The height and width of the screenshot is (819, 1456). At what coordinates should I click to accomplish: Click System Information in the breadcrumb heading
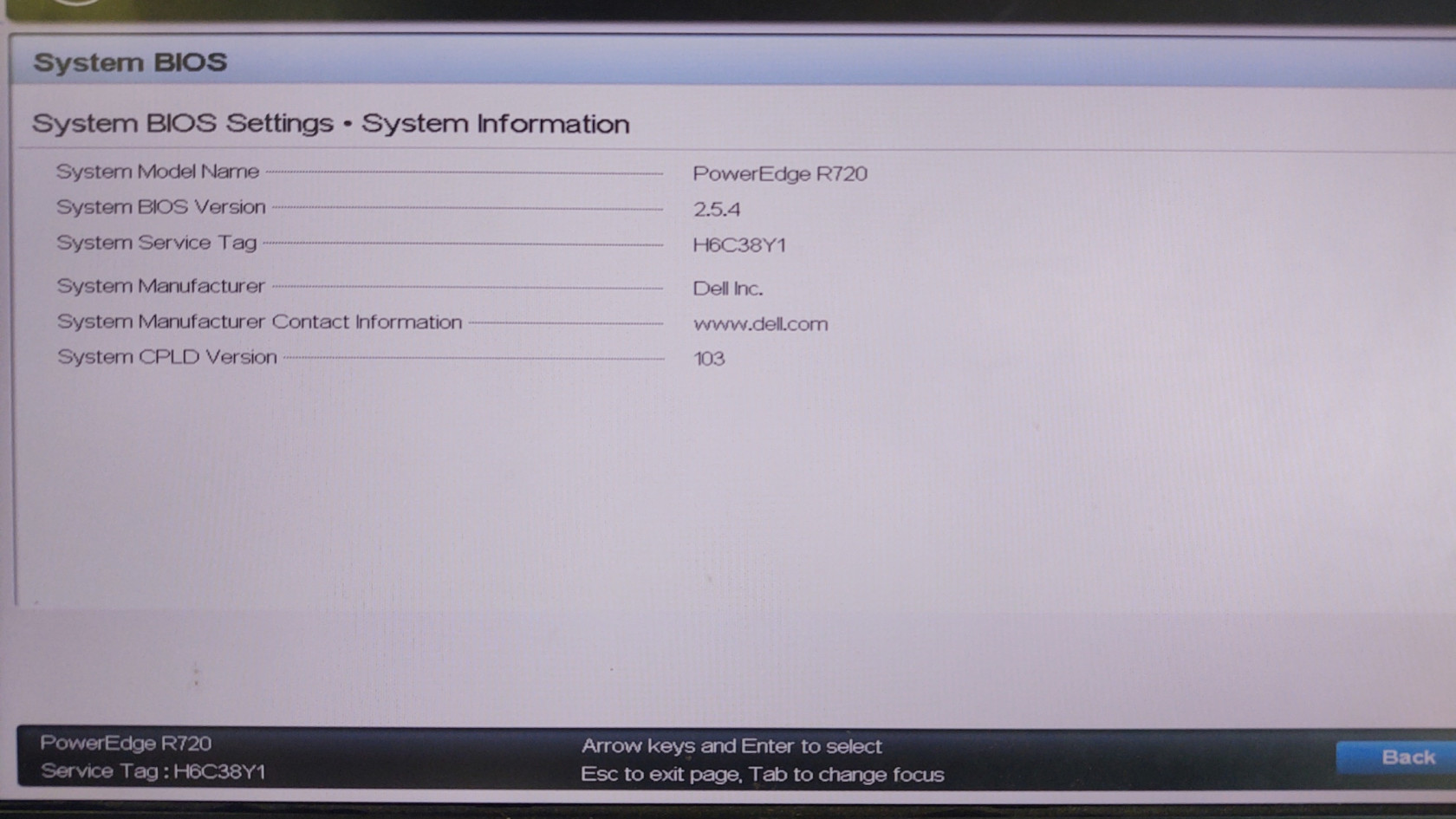(495, 124)
